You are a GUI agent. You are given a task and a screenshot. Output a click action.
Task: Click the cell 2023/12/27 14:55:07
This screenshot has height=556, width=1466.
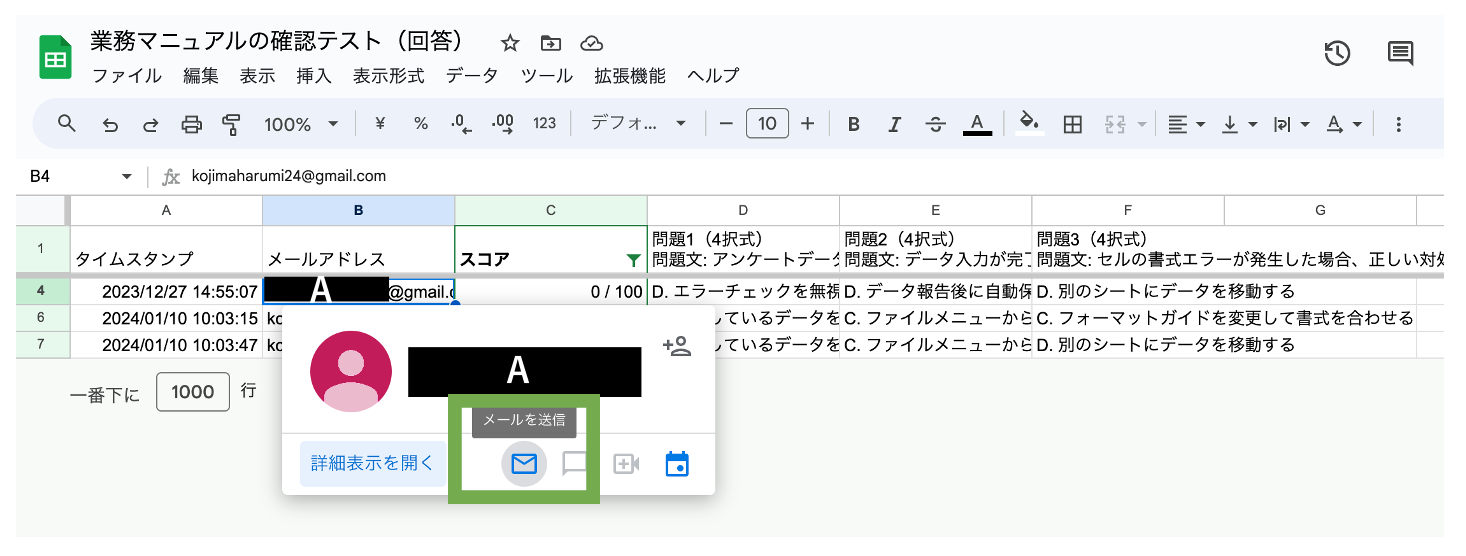pos(166,292)
